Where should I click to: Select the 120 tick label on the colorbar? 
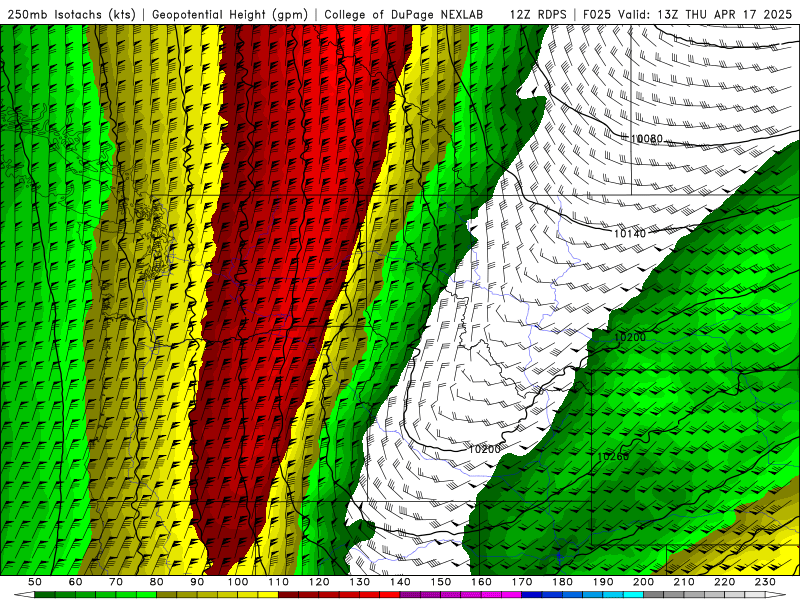coord(319,582)
